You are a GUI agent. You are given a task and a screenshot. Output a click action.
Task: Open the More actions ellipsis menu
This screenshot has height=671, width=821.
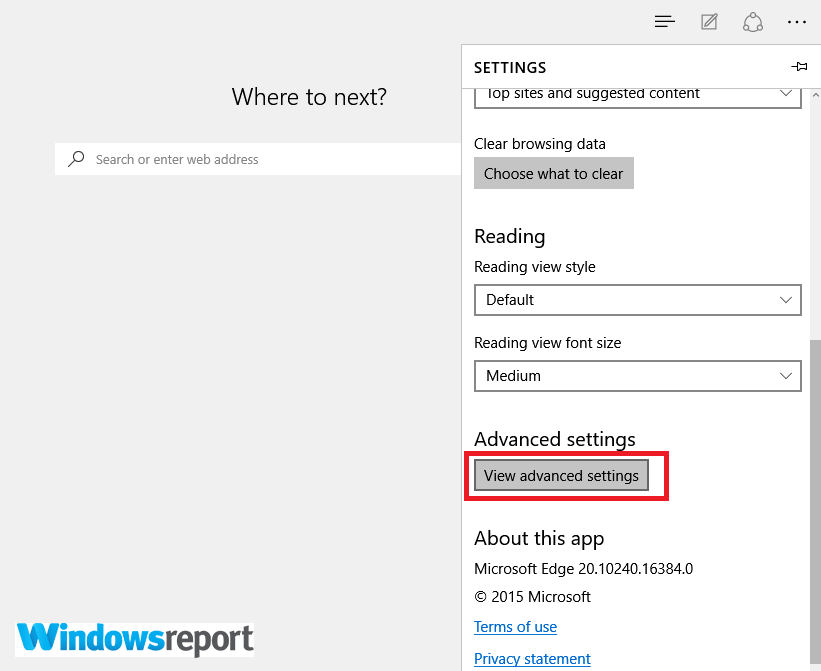tap(797, 22)
